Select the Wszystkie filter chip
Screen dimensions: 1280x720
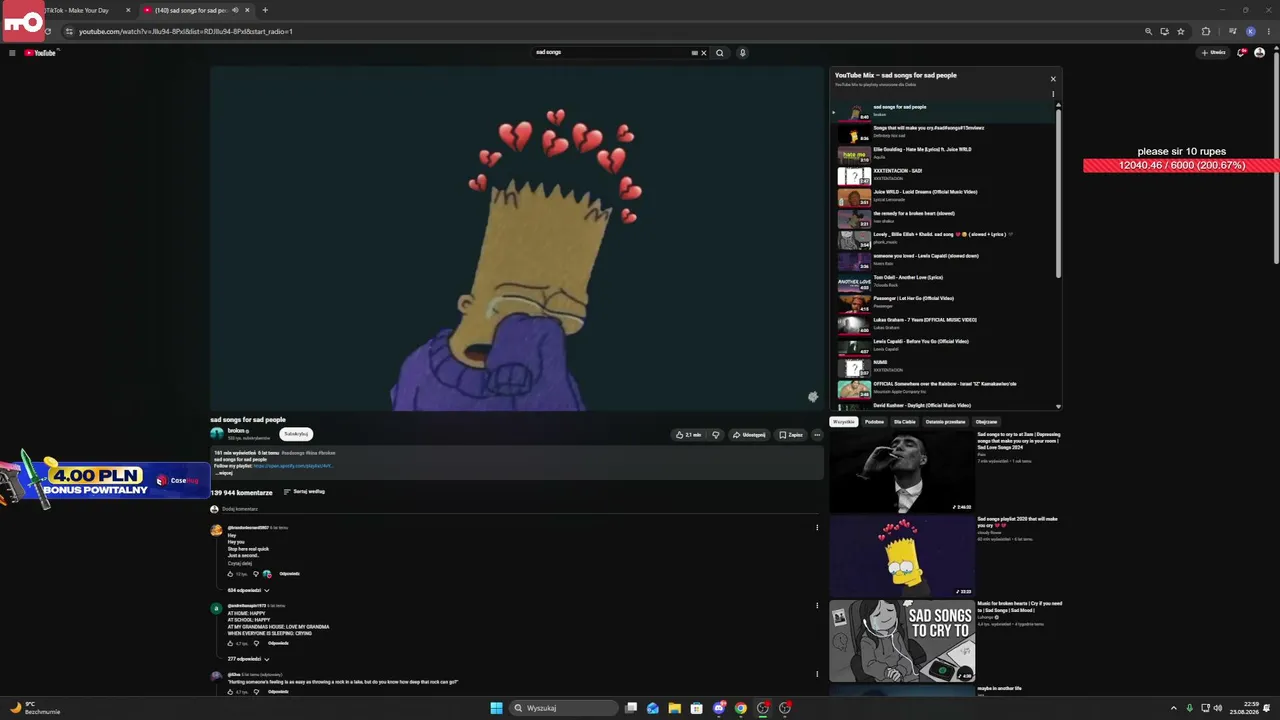pyautogui.click(x=844, y=422)
